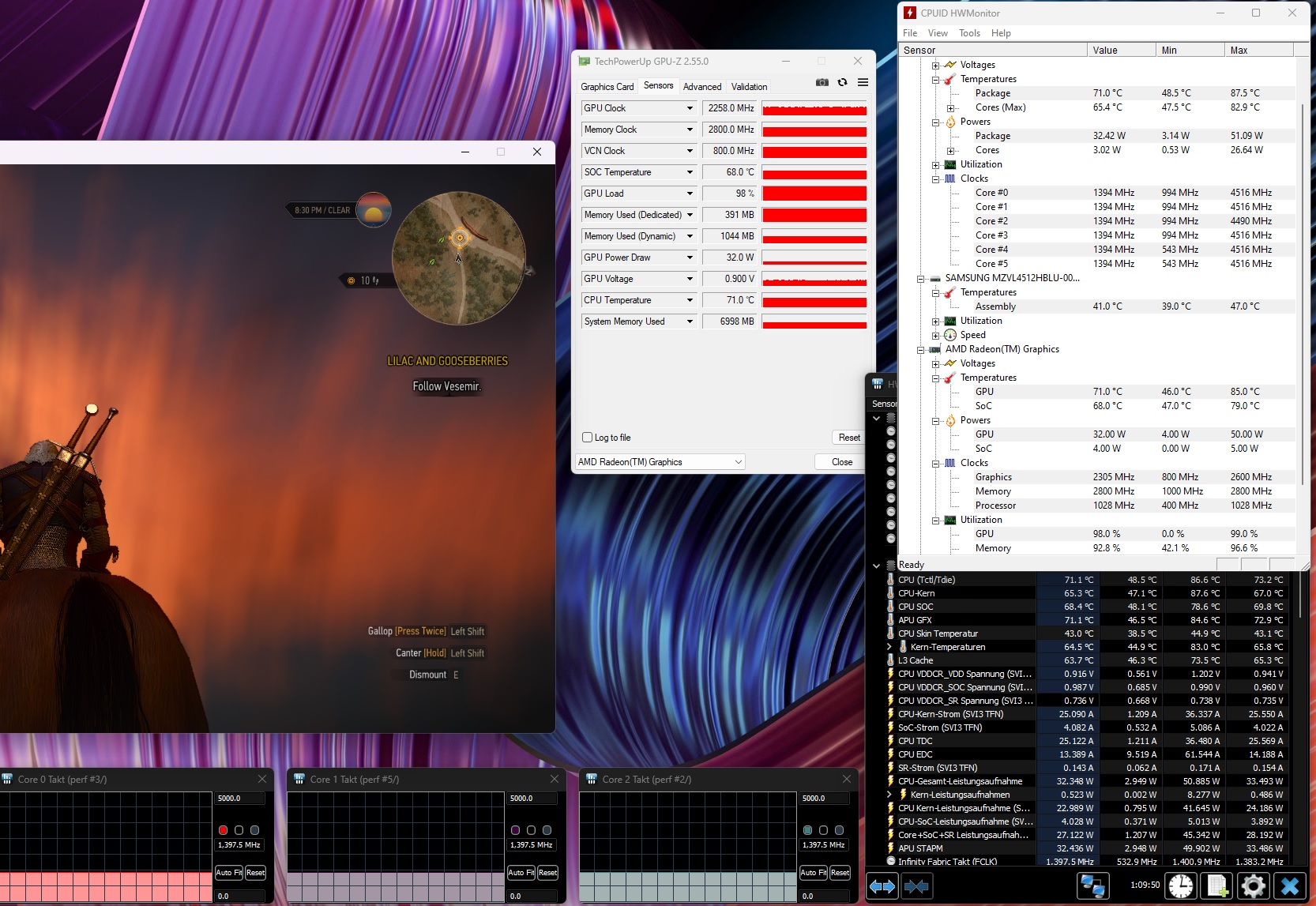Collapse CPU Clocks node listing Core #0
The width and height of the screenshot is (1316, 906).
click(935, 179)
